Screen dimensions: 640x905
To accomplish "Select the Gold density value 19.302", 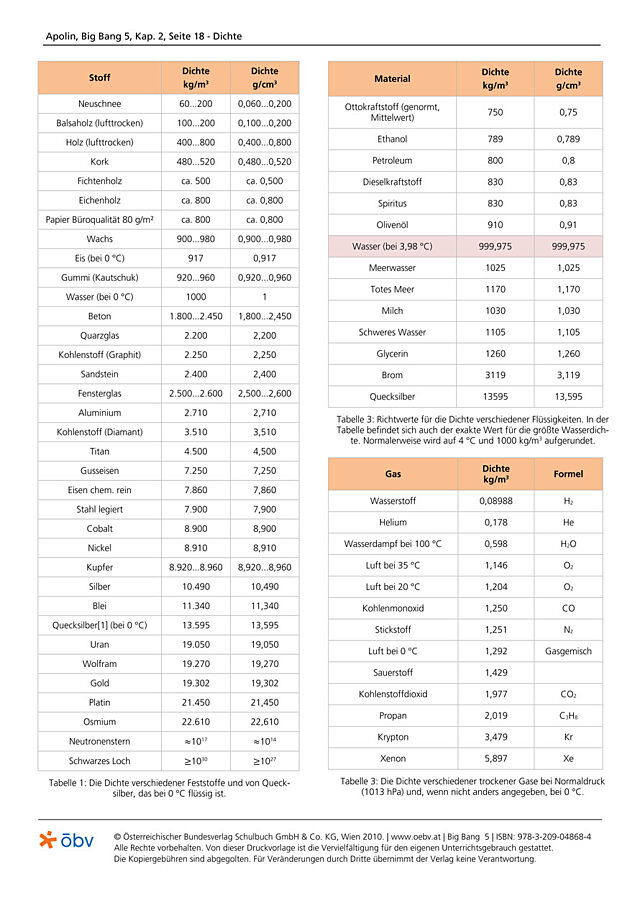I will tap(196, 683).
